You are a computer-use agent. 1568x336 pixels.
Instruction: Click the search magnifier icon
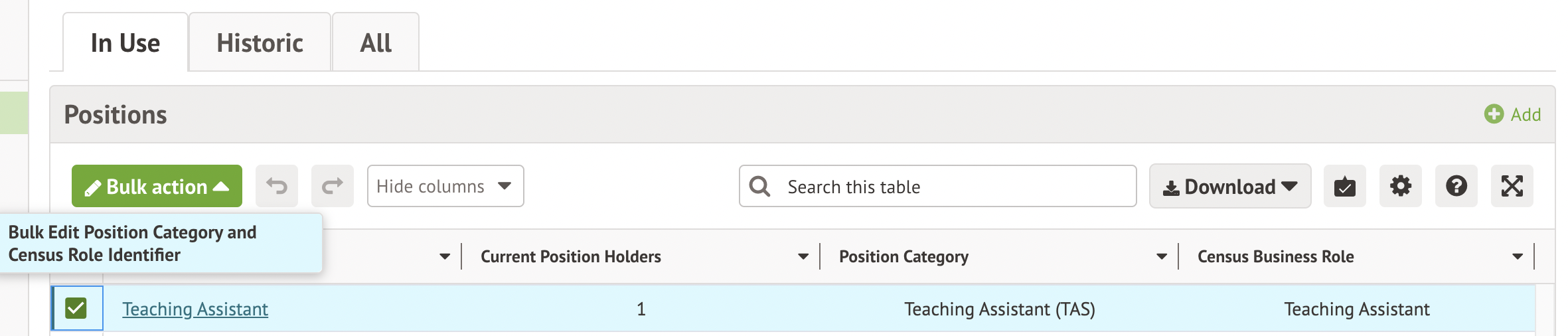click(759, 187)
